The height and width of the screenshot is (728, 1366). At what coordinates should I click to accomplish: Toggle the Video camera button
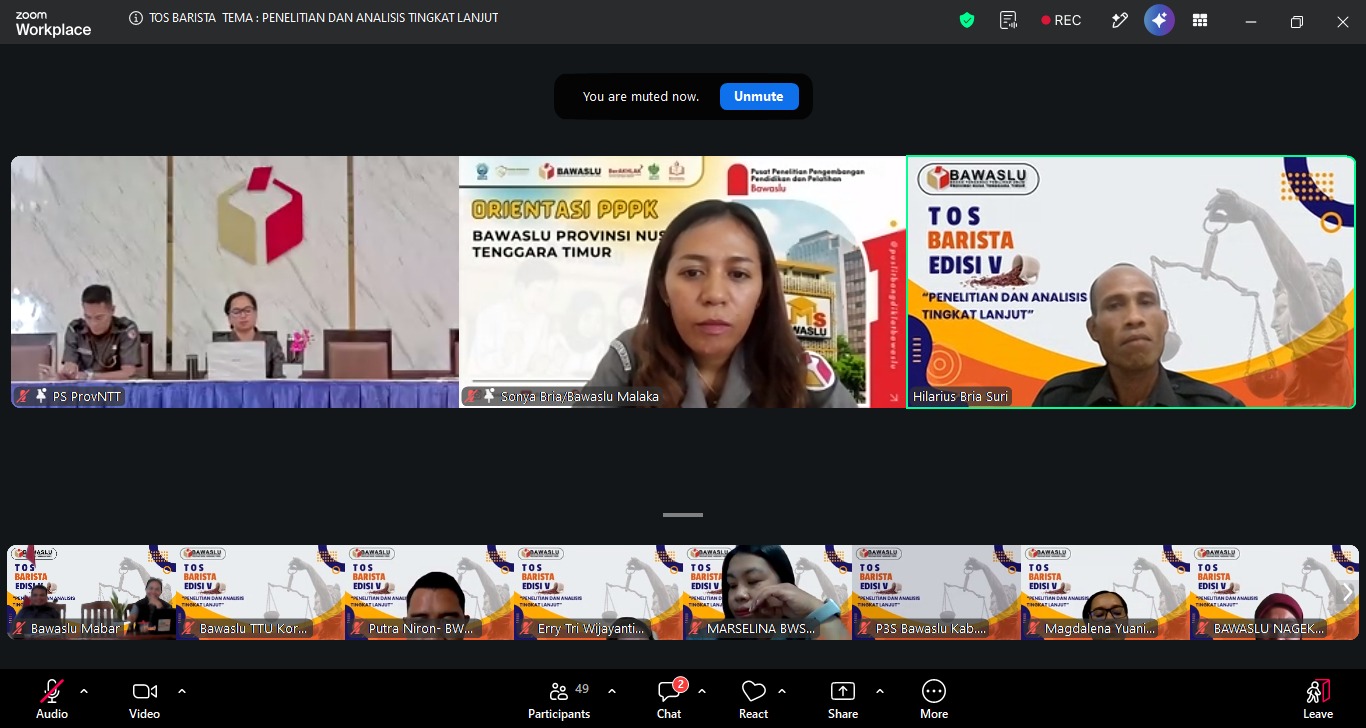pyautogui.click(x=145, y=699)
